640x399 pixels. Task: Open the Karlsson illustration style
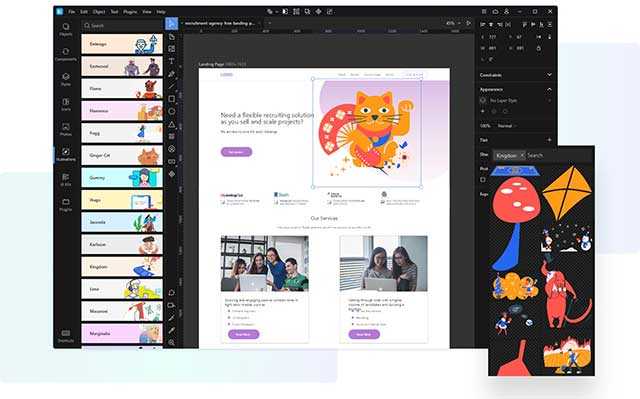coord(122,244)
